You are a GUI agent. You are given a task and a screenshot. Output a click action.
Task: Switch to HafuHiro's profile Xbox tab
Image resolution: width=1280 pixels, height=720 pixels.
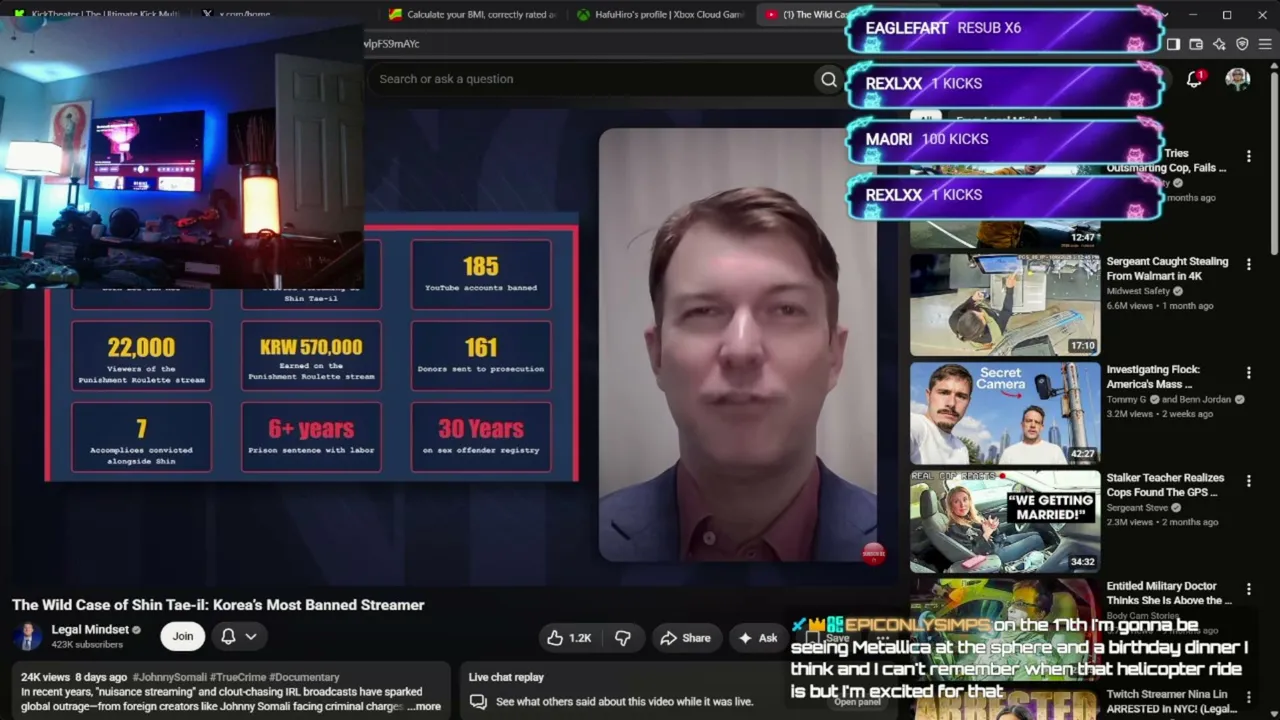pyautogui.click(x=660, y=14)
